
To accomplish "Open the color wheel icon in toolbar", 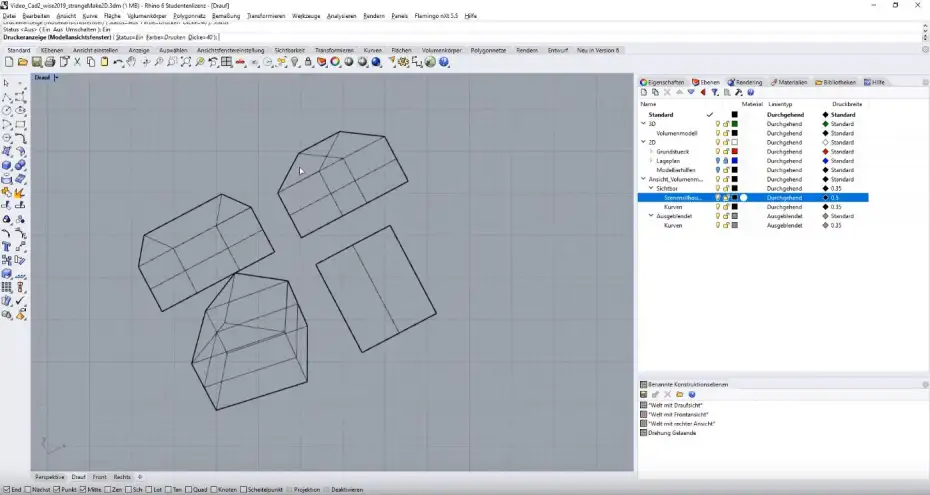I will click(x=336, y=62).
